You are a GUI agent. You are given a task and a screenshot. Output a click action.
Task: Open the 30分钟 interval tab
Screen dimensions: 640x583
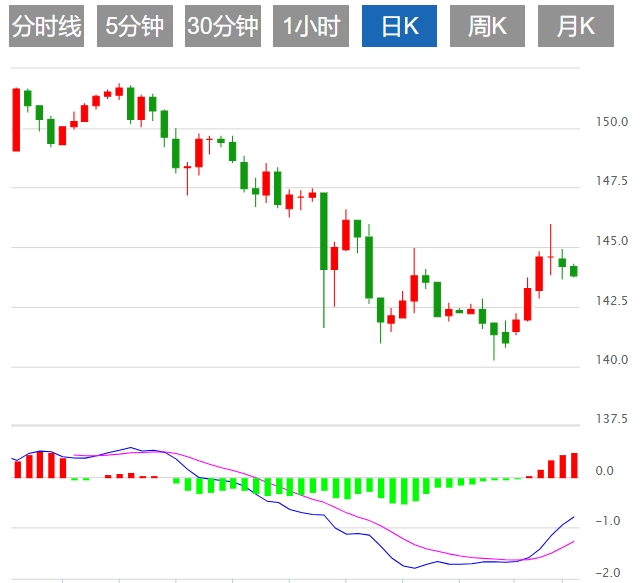point(222,26)
